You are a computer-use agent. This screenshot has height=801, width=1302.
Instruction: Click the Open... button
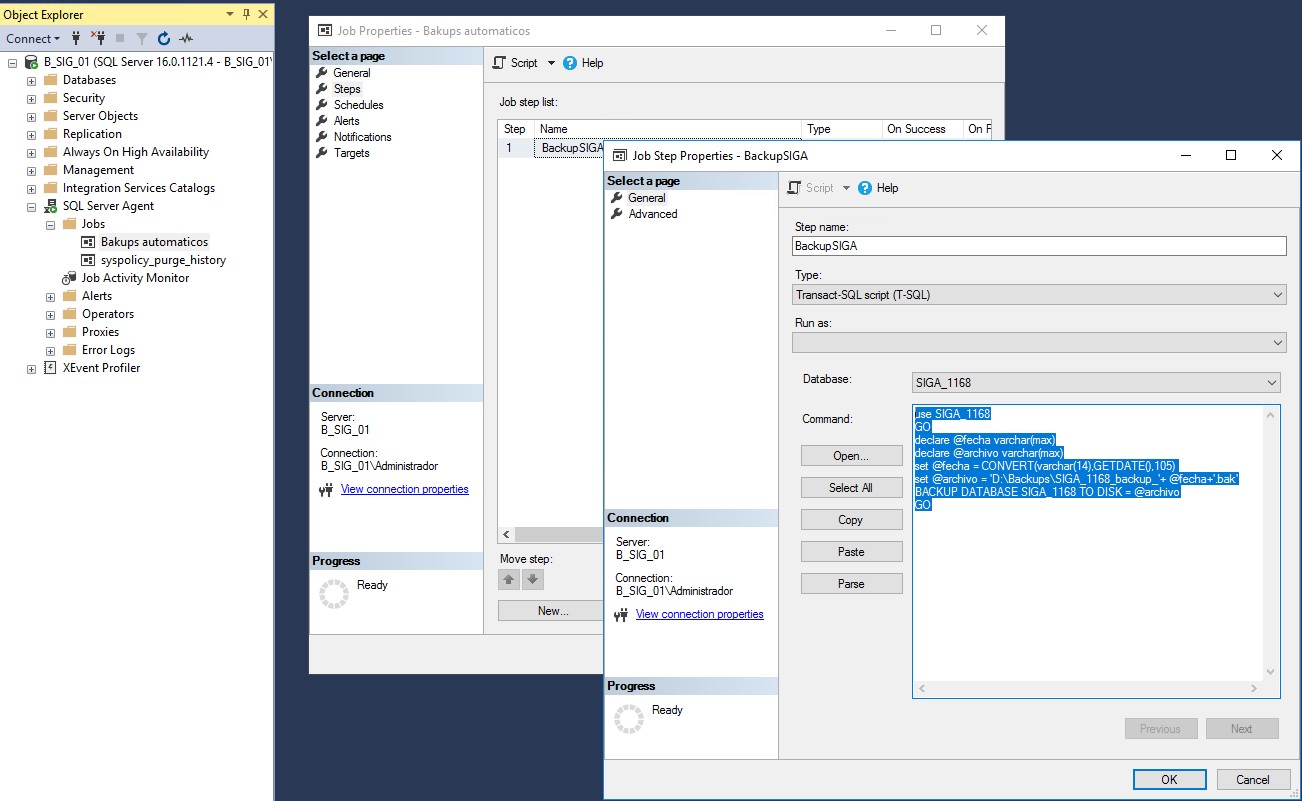coord(851,456)
